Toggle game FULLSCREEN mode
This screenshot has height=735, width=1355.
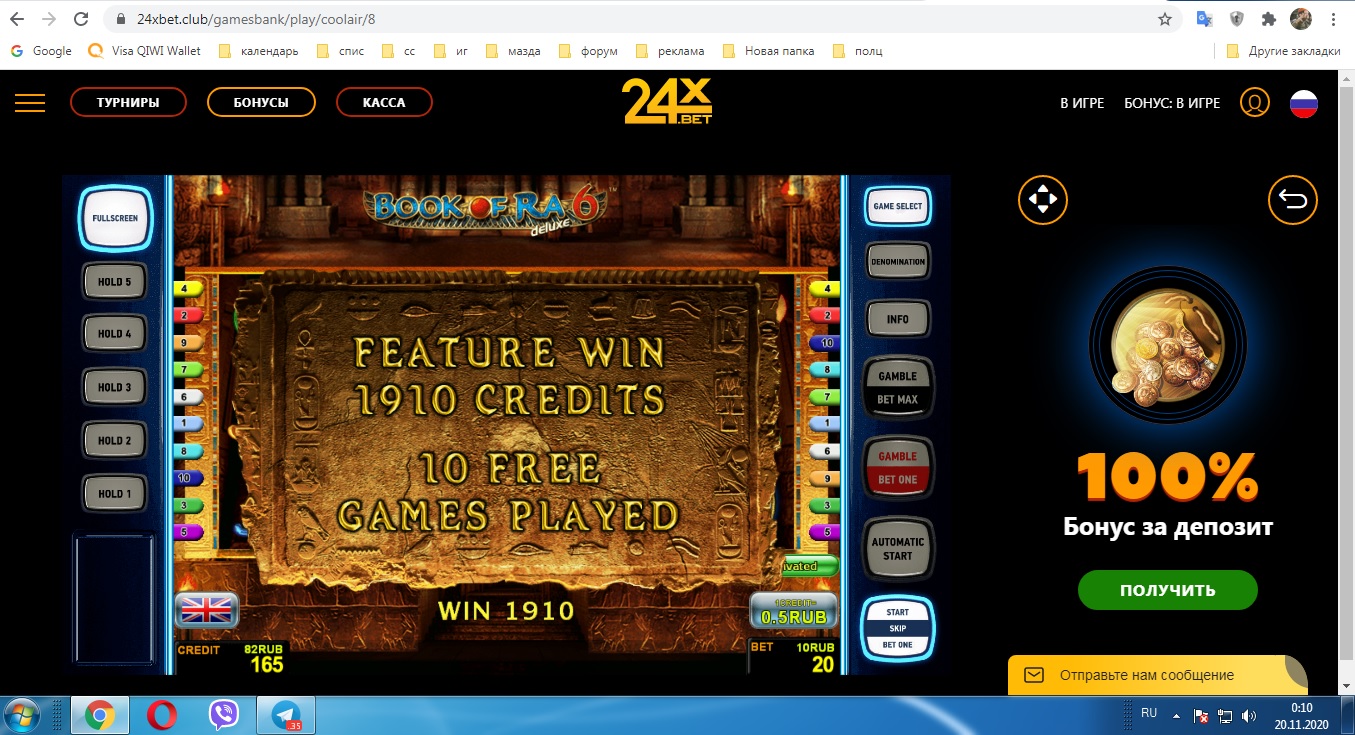click(x=115, y=217)
